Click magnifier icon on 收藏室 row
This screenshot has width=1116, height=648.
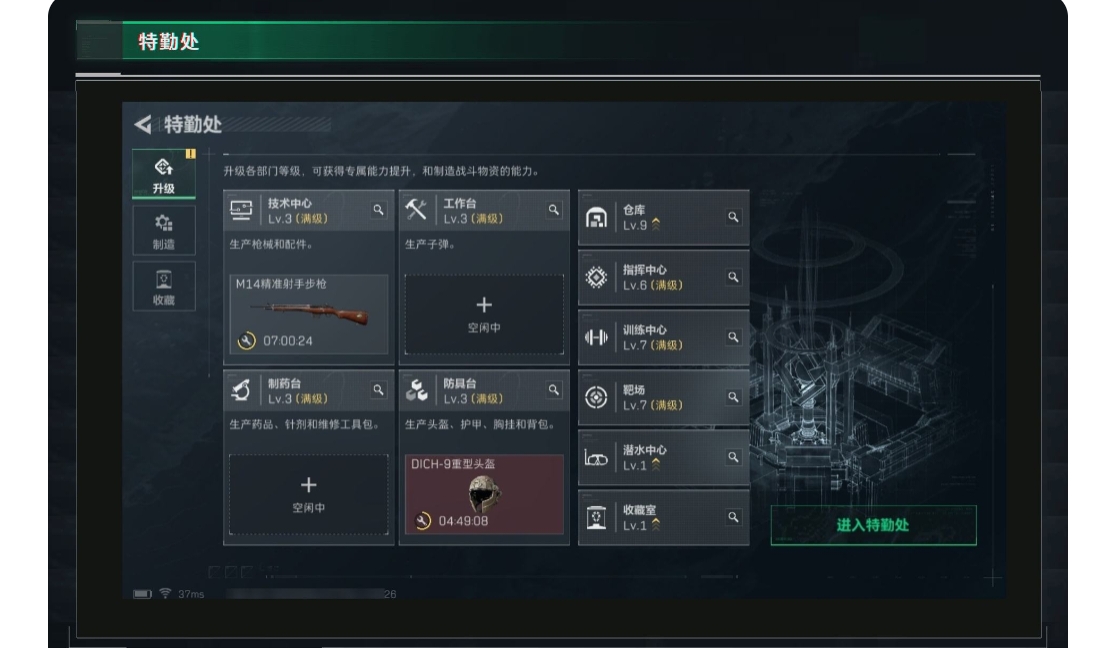[733, 517]
